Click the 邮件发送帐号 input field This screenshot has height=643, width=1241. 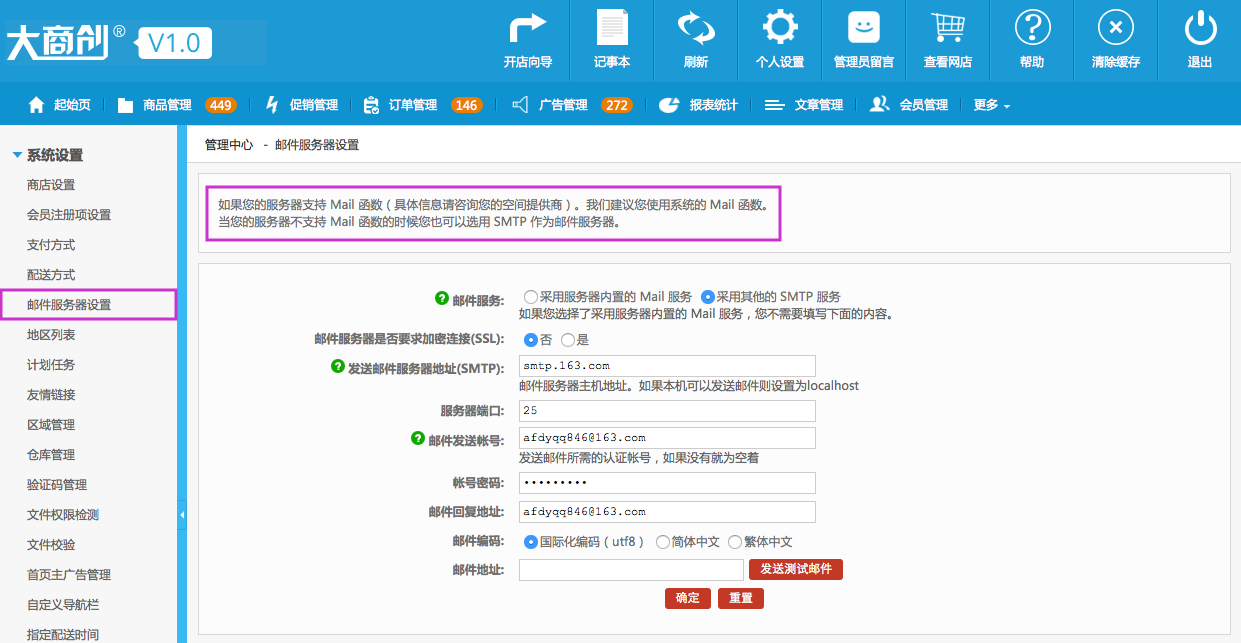click(667, 438)
